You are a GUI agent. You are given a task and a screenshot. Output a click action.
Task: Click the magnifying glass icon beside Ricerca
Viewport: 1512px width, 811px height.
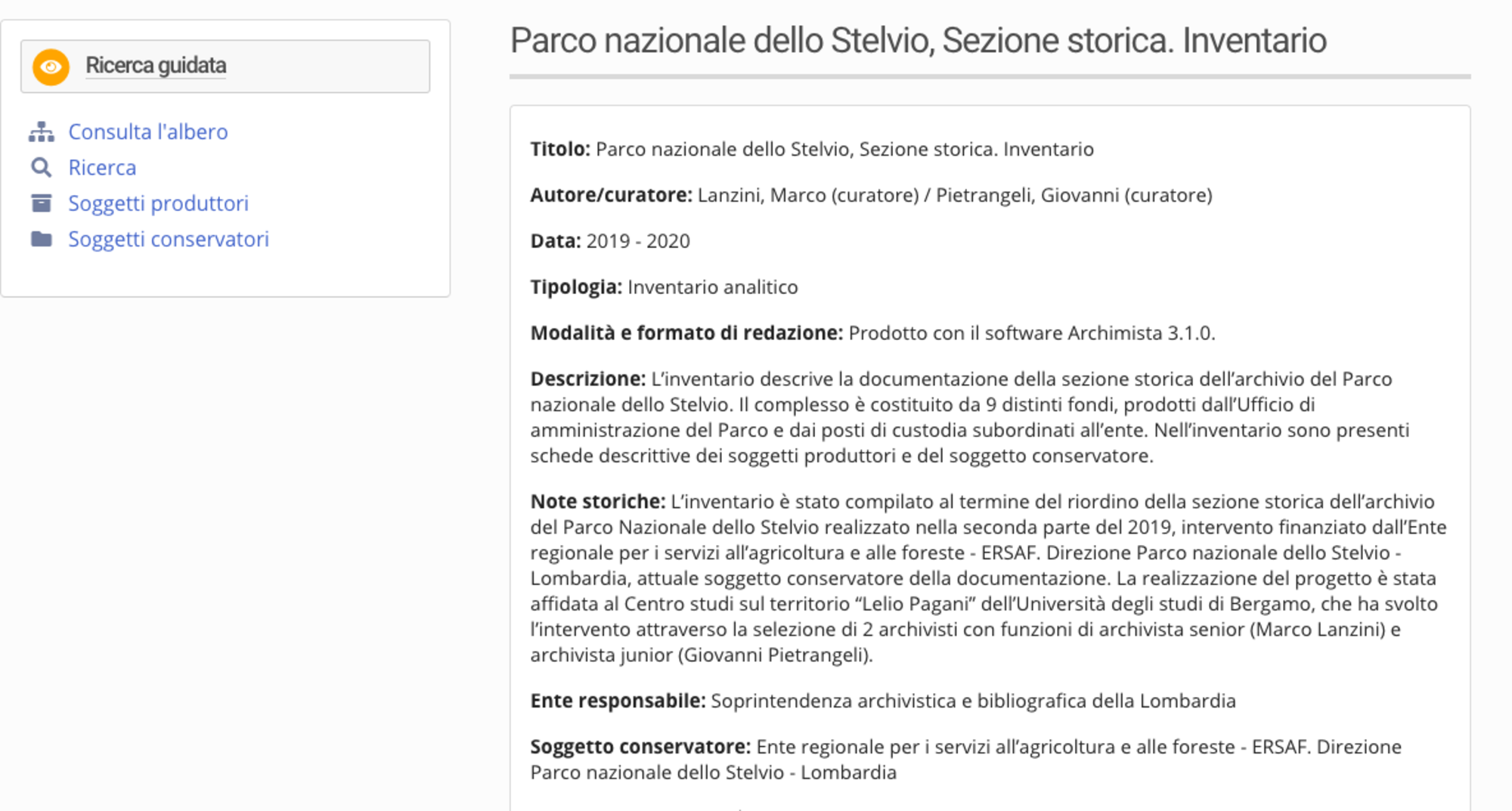point(42,167)
